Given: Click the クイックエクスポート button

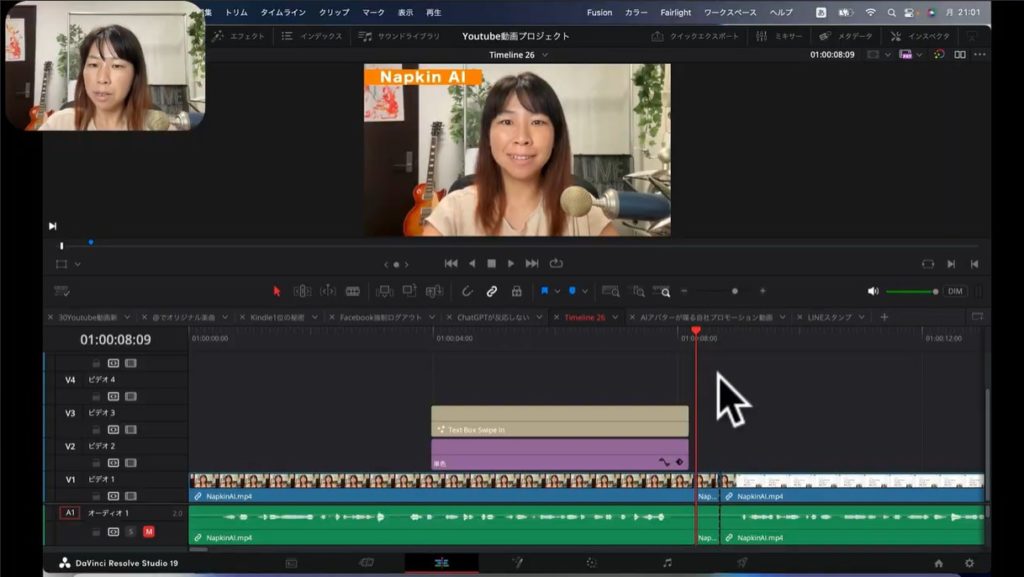Looking at the screenshot, I should [x=695, y=36].
